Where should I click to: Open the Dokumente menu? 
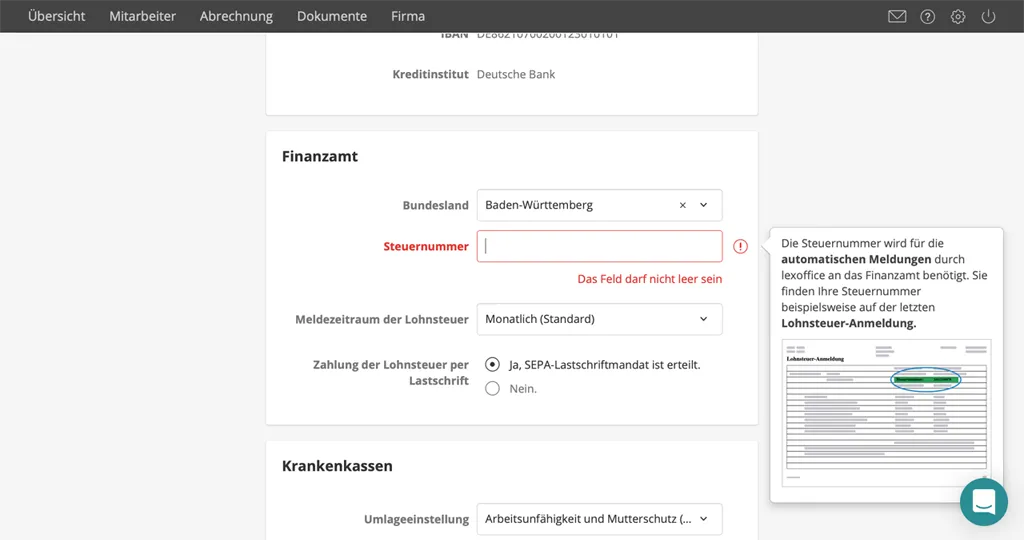[331, 16]
